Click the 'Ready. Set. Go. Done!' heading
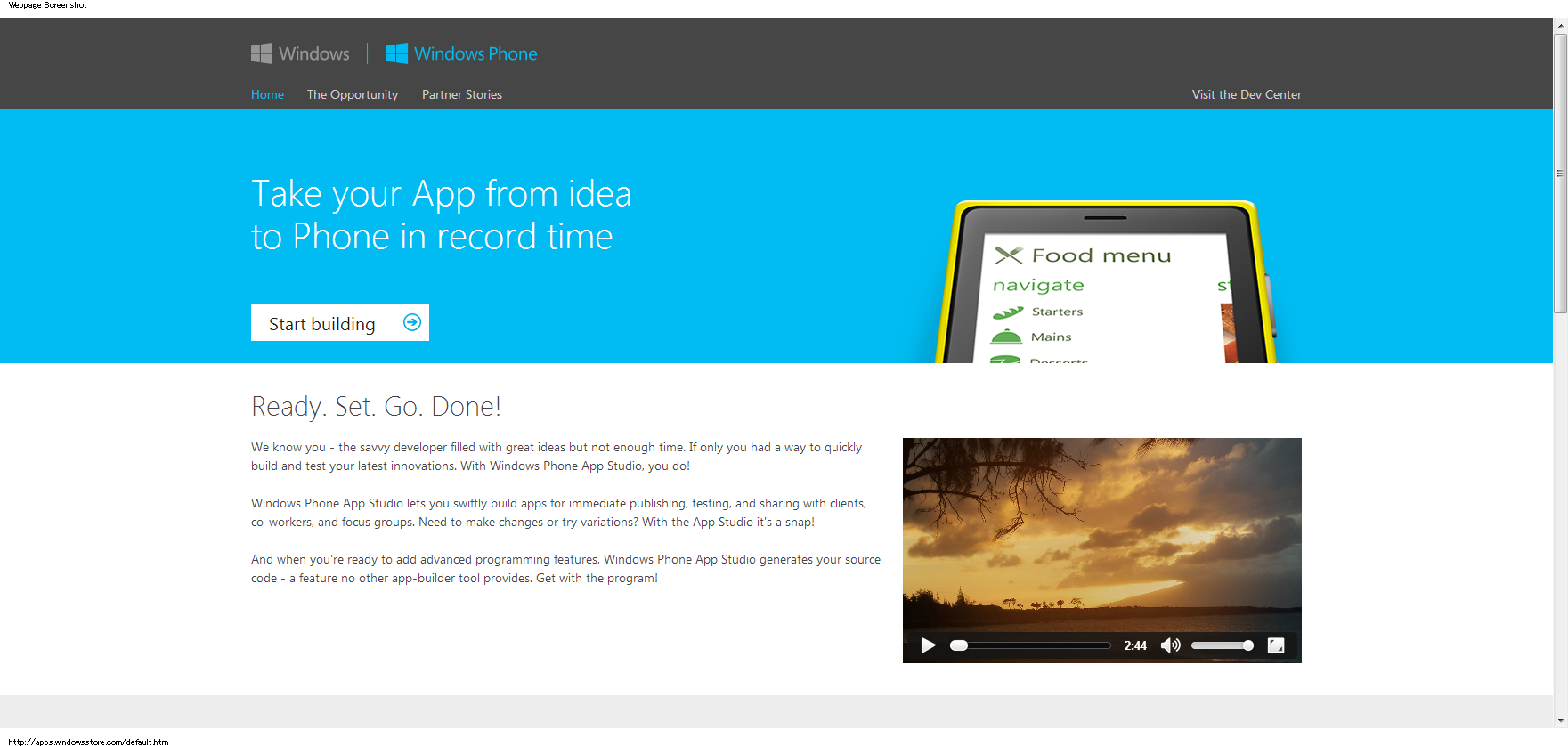Screen dimensions: 1568x746 (376, 406)
